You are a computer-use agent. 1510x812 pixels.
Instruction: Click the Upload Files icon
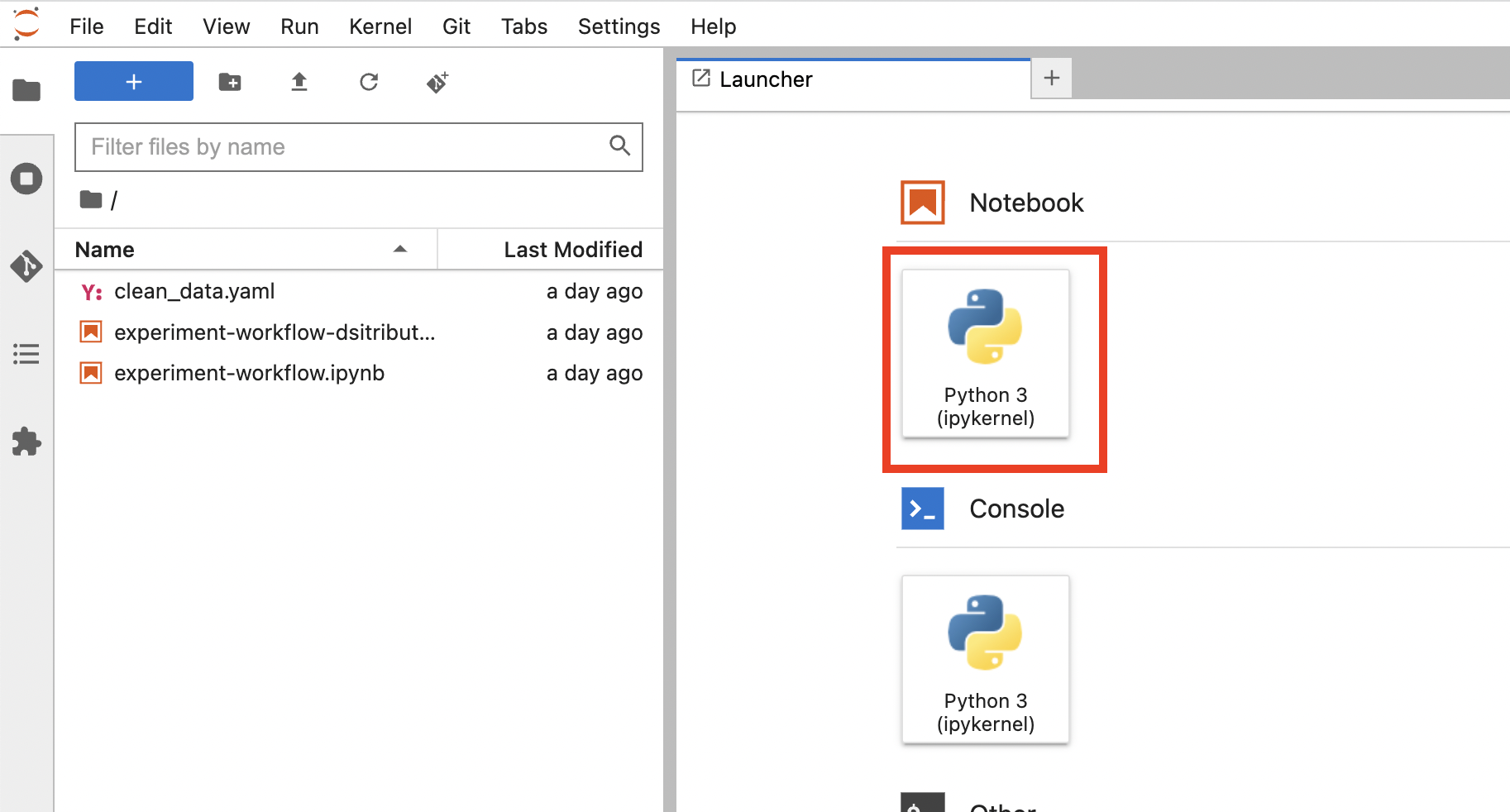[299, 82]
